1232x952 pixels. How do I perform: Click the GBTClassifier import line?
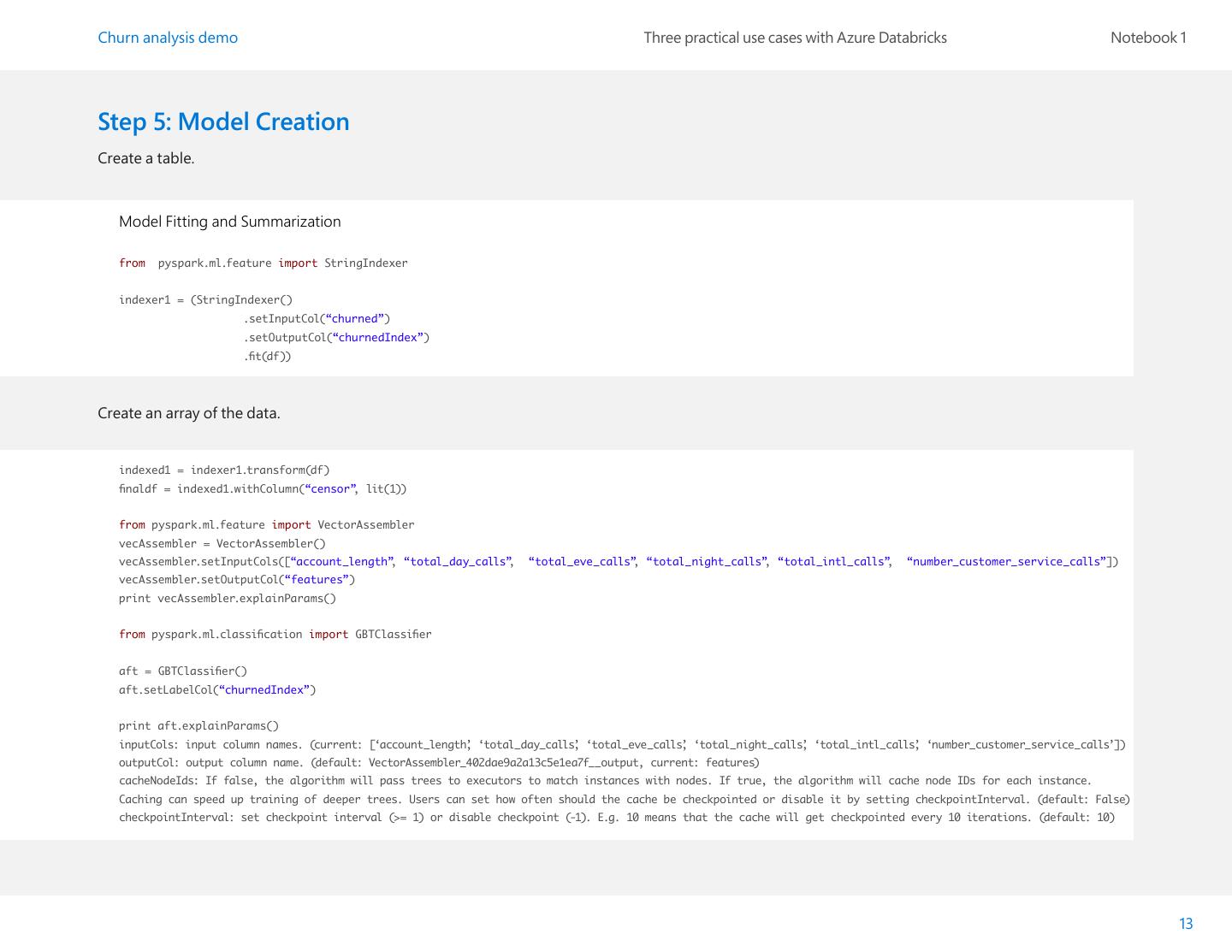(275, 635)
